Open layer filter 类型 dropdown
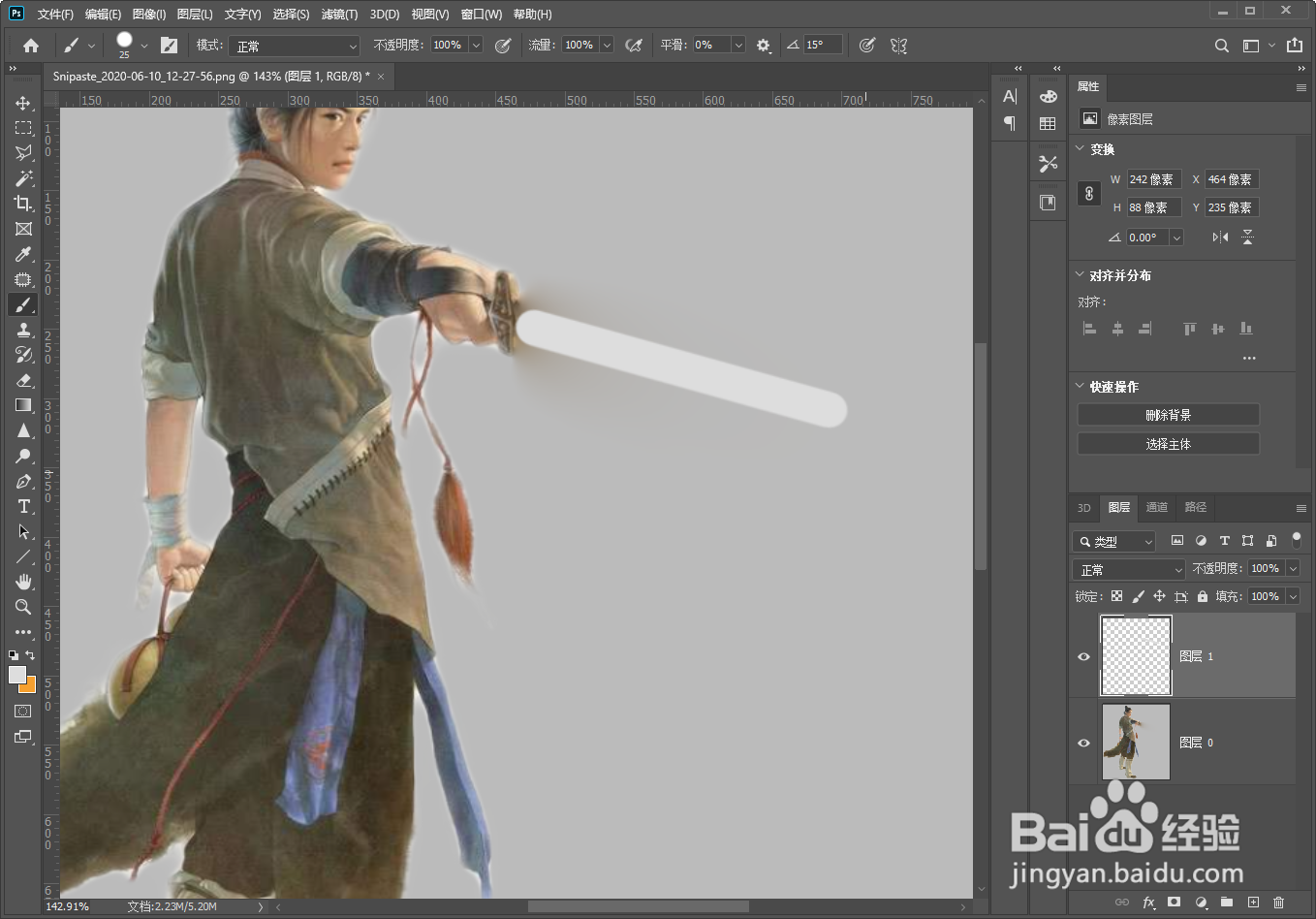 pyautogui.click(x=1114, y=541)
